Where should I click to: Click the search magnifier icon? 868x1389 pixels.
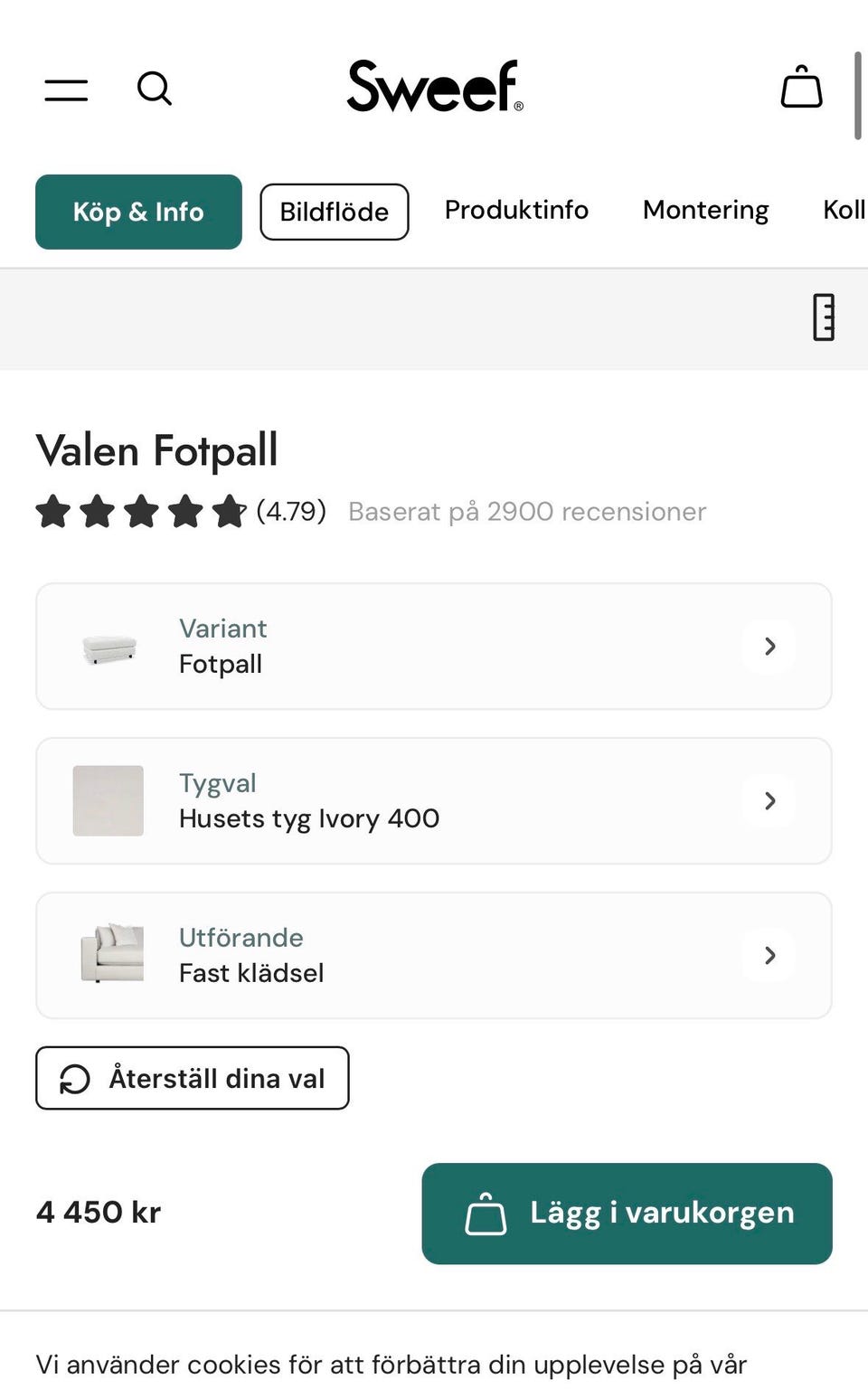[x=154, y=89]
